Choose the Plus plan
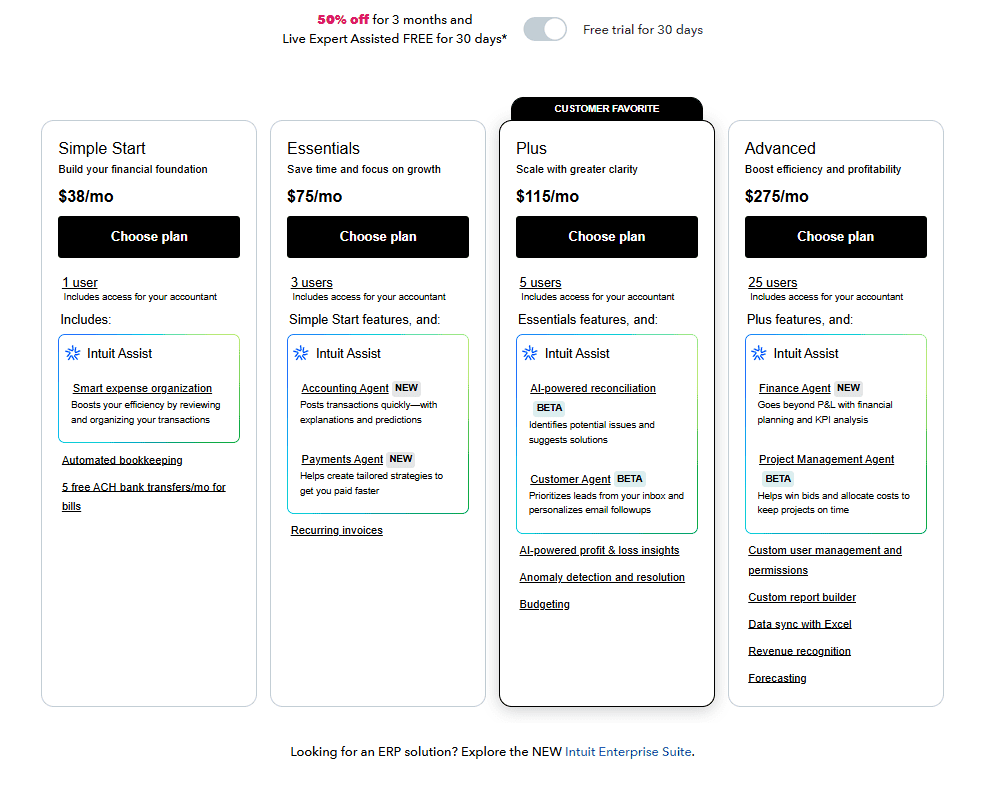 pos(606,237)
